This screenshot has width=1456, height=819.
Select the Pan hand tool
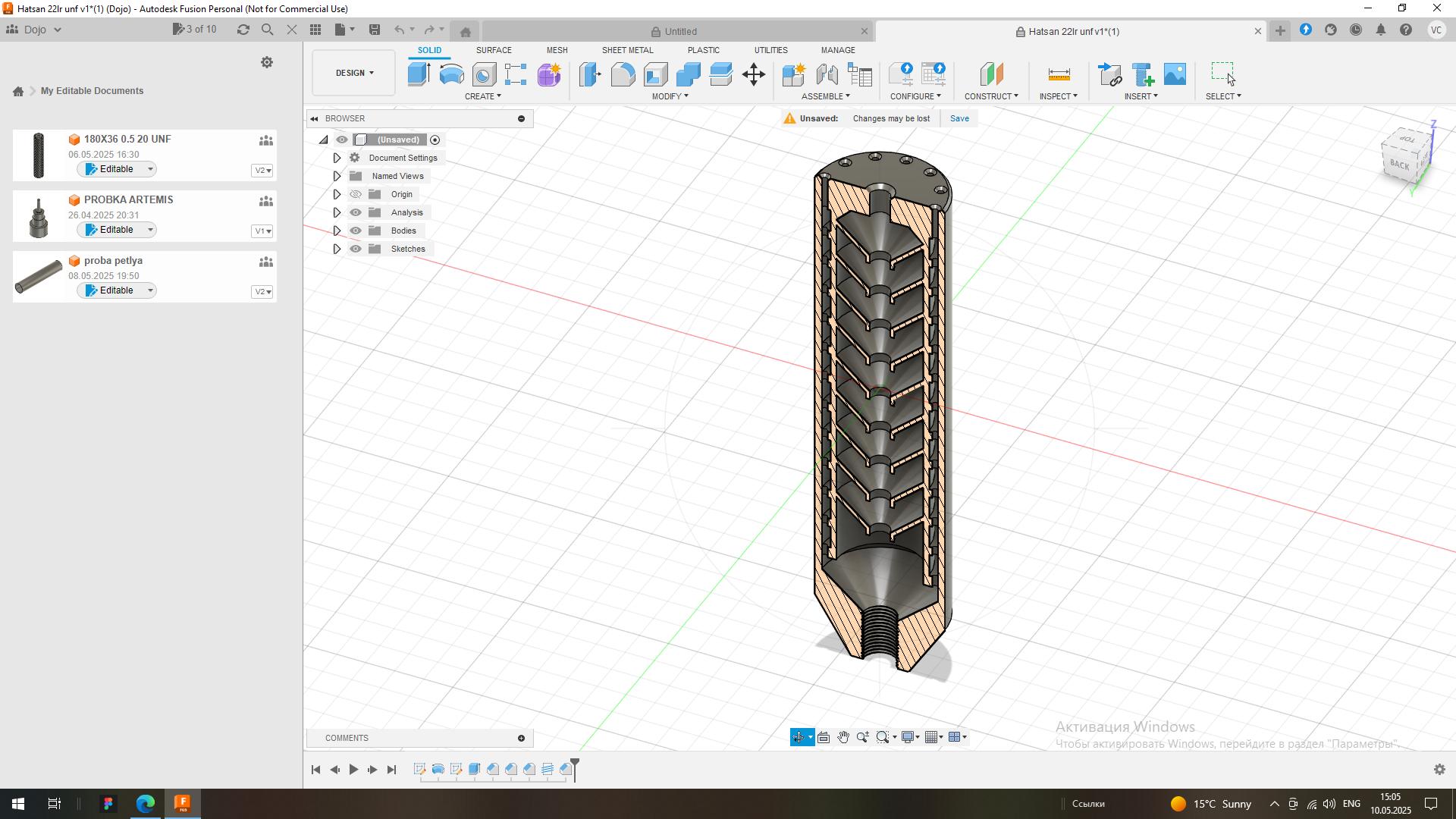tap(843, 737)
